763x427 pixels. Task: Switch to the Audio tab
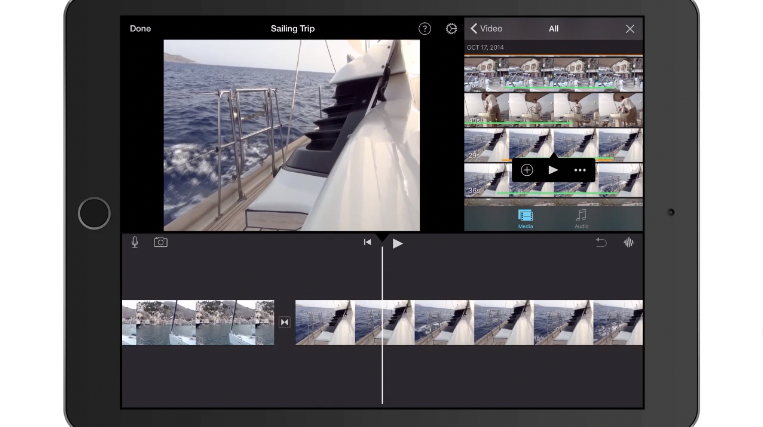pyautogui.click(x=581, y=218)
